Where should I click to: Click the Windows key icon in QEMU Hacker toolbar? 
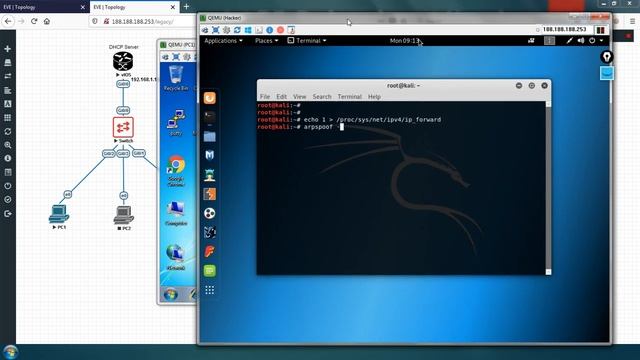point(248,30)
